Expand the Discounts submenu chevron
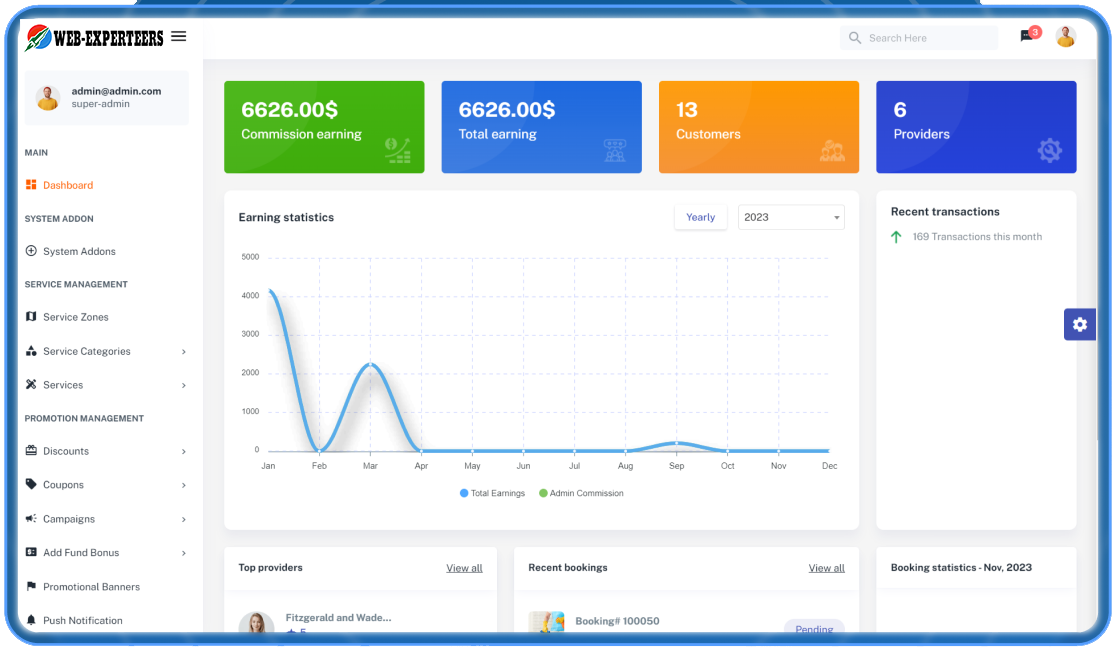The width and height of the screenshot is (1116, 652). [x=184, y=452]
